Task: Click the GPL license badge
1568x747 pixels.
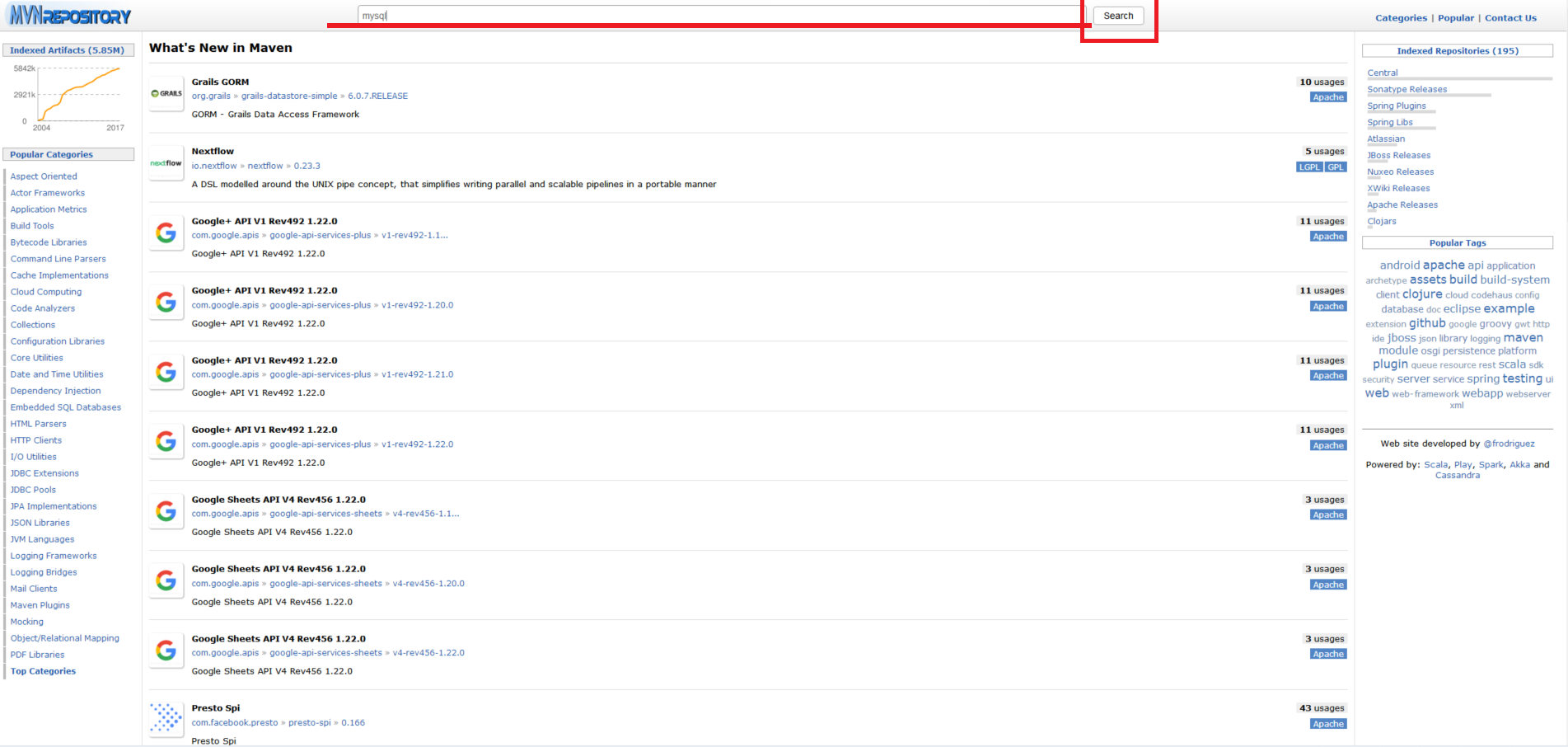Action: pyautogui.click(x=1336, y=167)
